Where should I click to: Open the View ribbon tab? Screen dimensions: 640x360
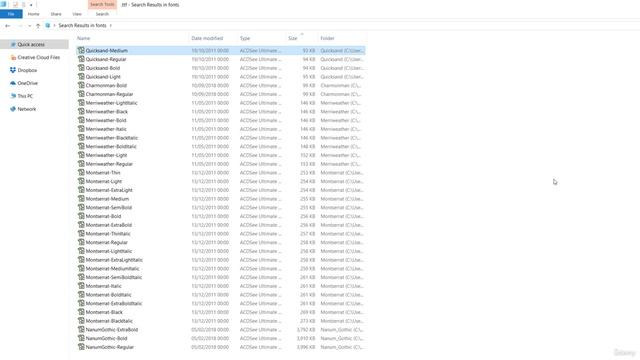pyautogui.click(x=77, y=14)
